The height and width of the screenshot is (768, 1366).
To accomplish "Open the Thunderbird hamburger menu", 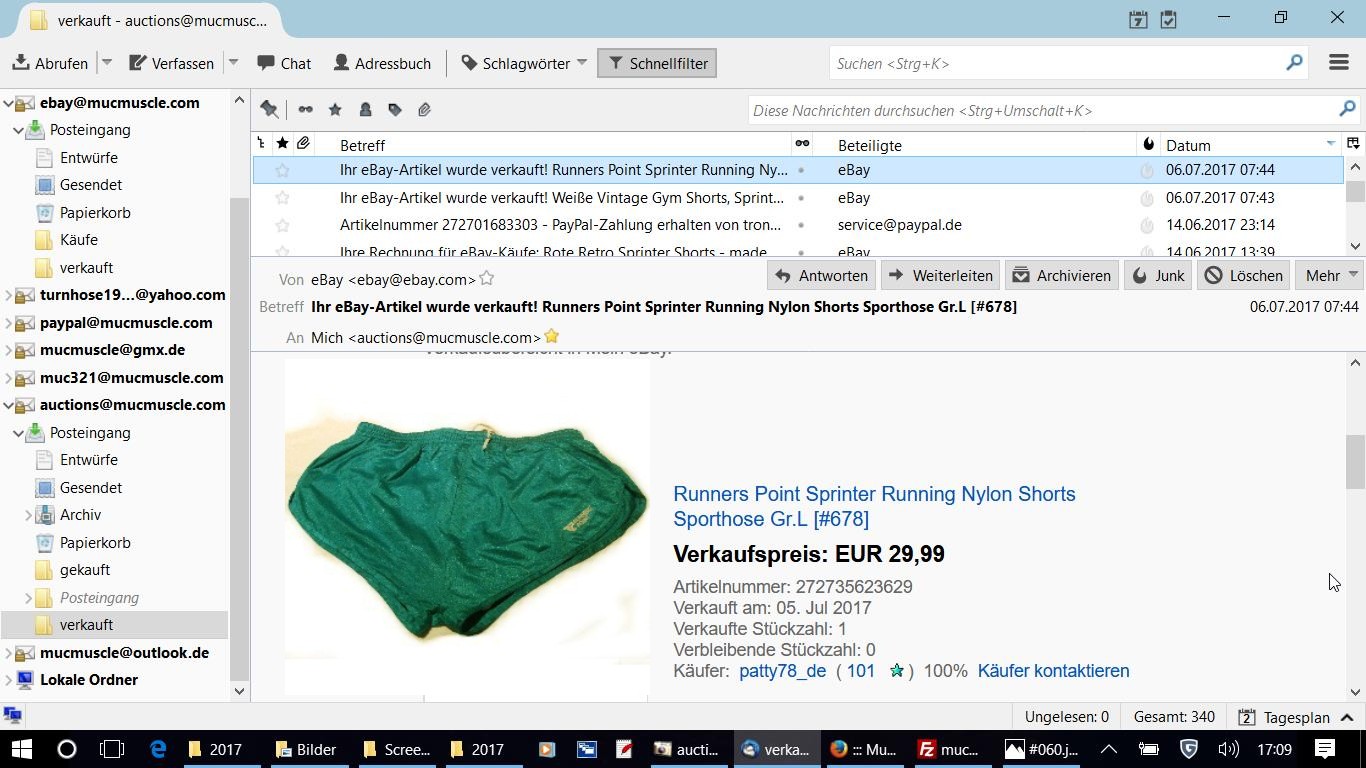I will pyautogui.click(x=1338, y=63).
